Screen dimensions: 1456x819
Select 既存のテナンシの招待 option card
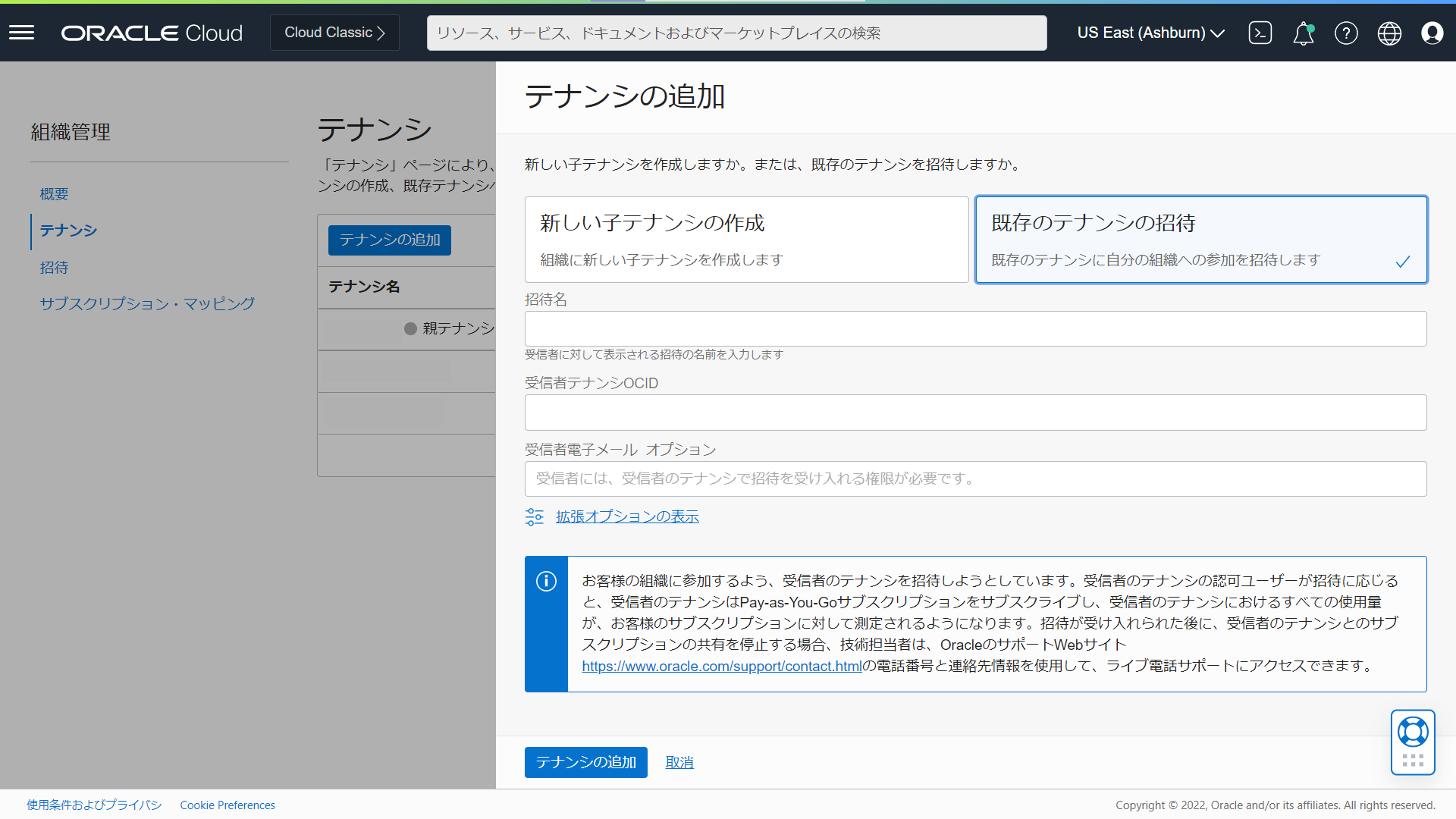1200,240
